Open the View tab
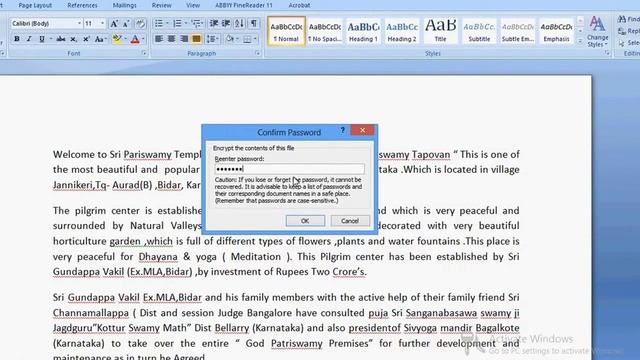This screenshot has height=360, width=640. 193,5
